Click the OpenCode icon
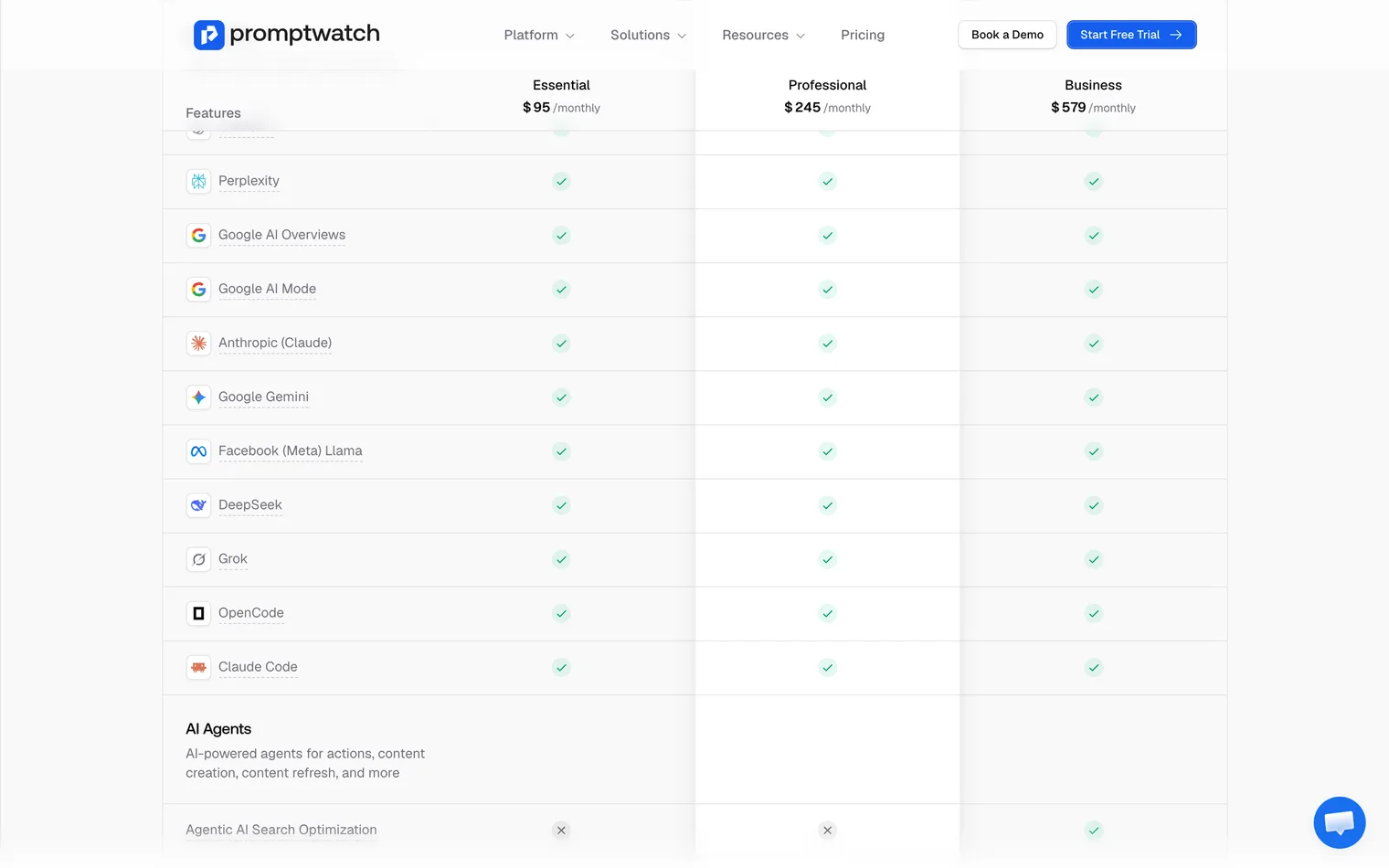 (198, 612)
